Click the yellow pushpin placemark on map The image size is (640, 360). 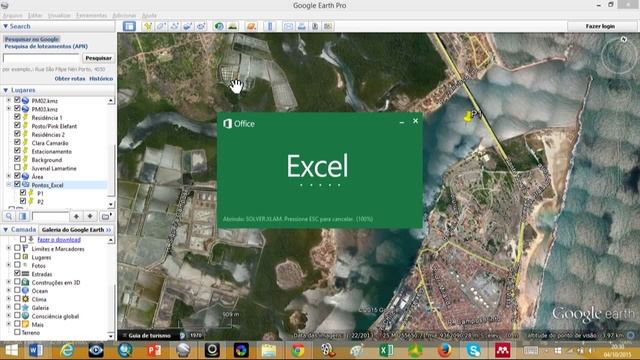(468, 117)
